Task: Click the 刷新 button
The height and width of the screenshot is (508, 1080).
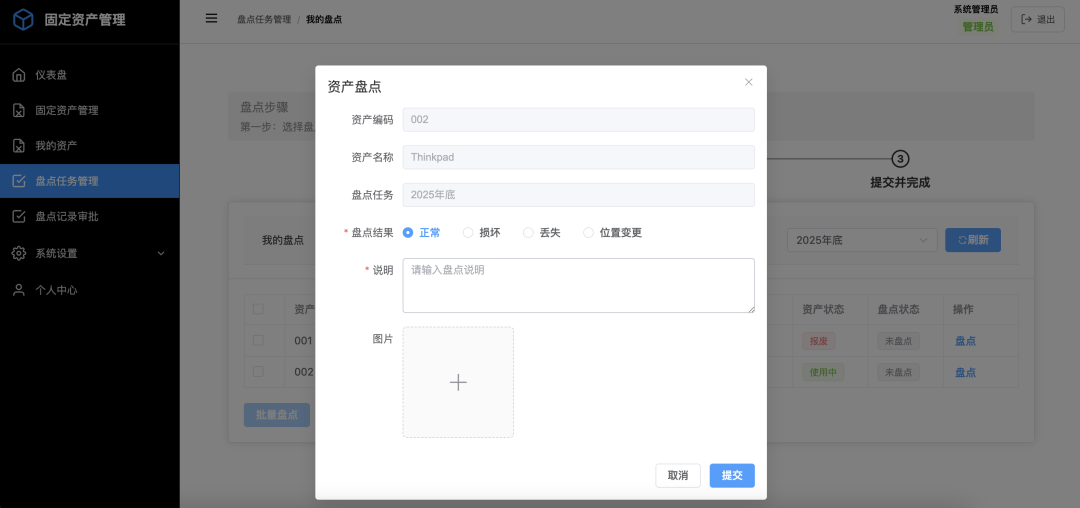Action: click(x=973, y=240)
